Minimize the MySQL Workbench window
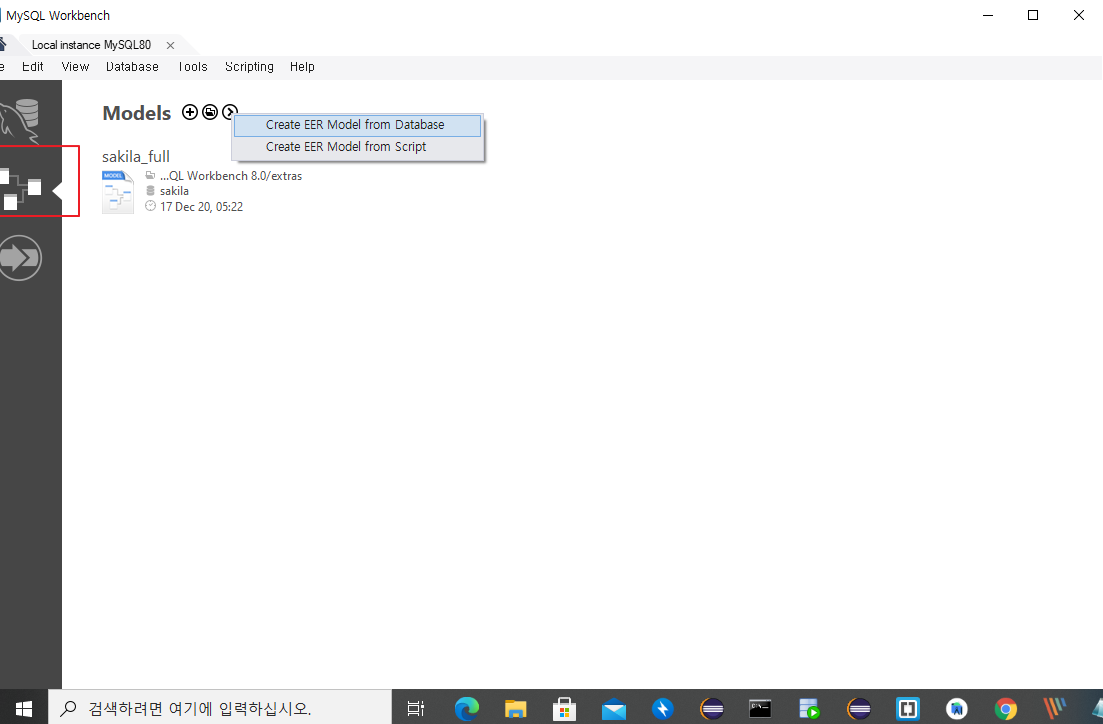 (x=988, y=15)
